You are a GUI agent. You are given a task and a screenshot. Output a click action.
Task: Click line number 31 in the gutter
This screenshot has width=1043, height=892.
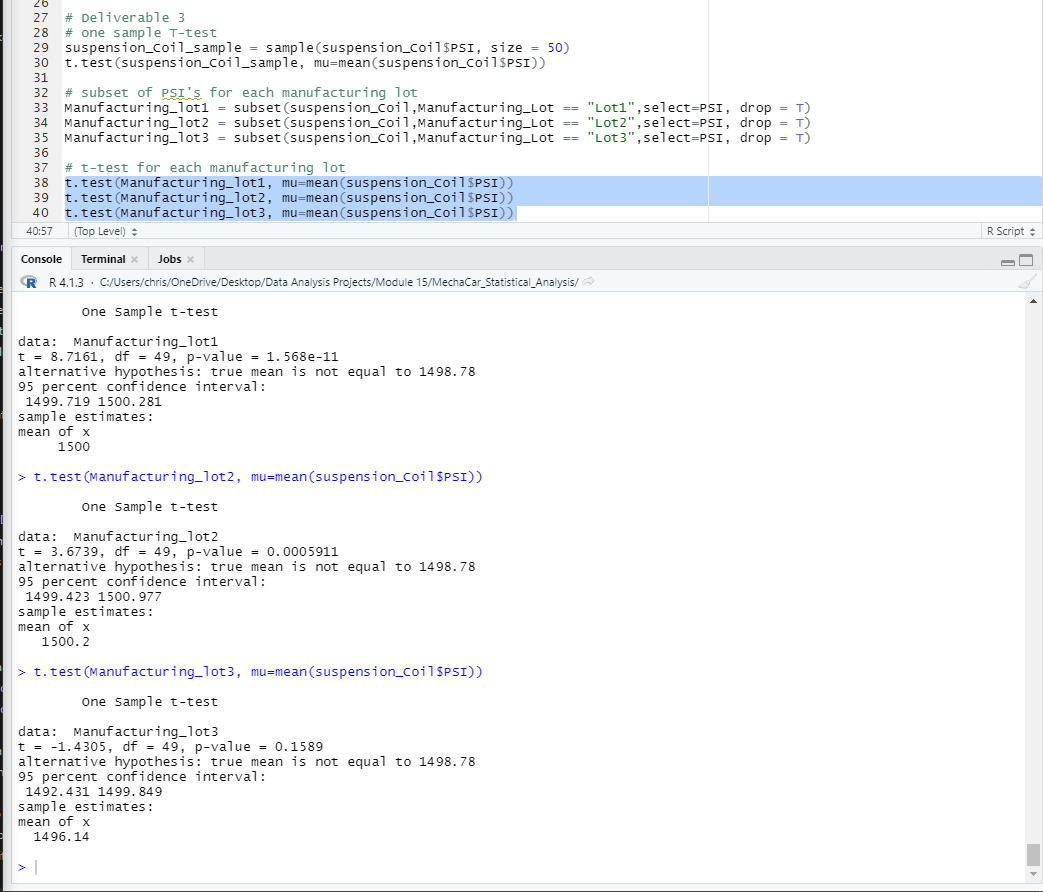41,78
